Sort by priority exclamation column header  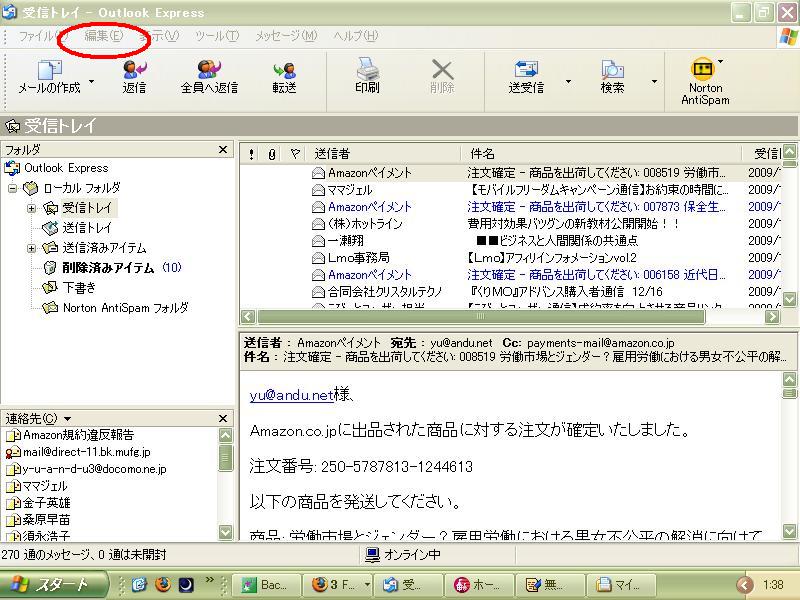(252, 154)
